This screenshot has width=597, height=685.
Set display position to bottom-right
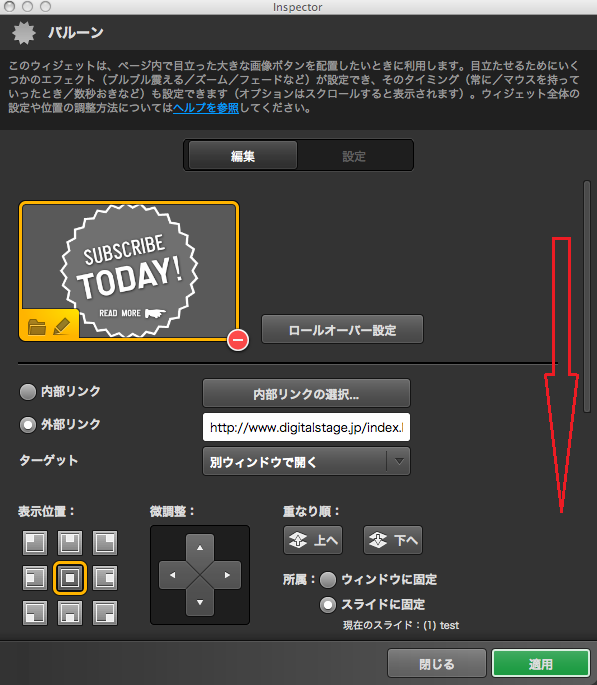click(105, 612)
